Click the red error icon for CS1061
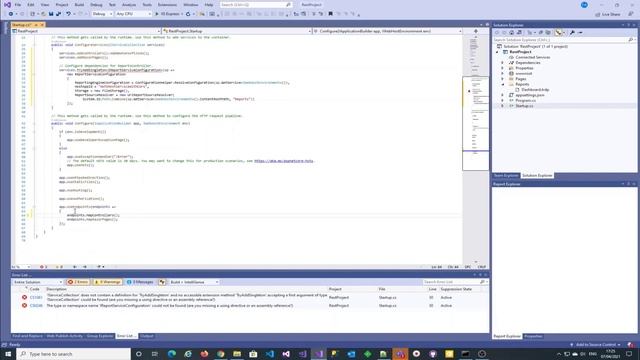Image resolution: width=640 pixels, height=360 pixels. tap(24, 298)
